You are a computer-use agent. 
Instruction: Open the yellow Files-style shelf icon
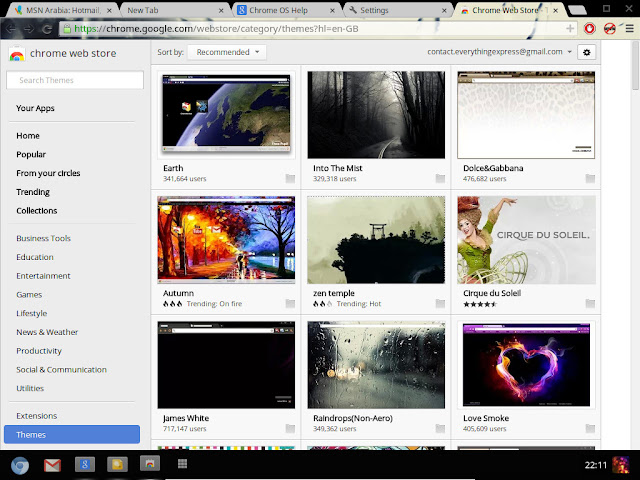[117, 464]
